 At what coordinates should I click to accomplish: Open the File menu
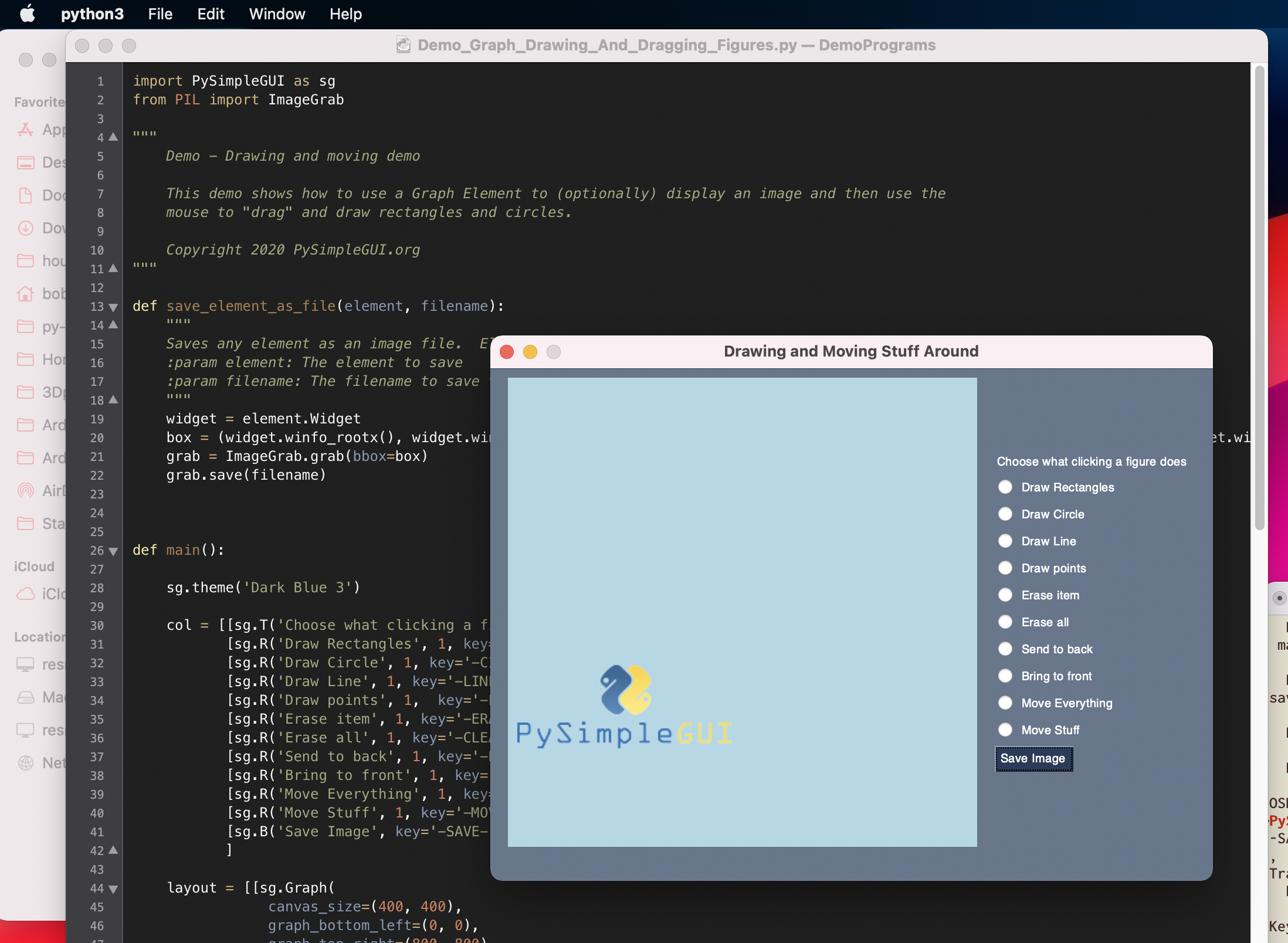point(160,14)
